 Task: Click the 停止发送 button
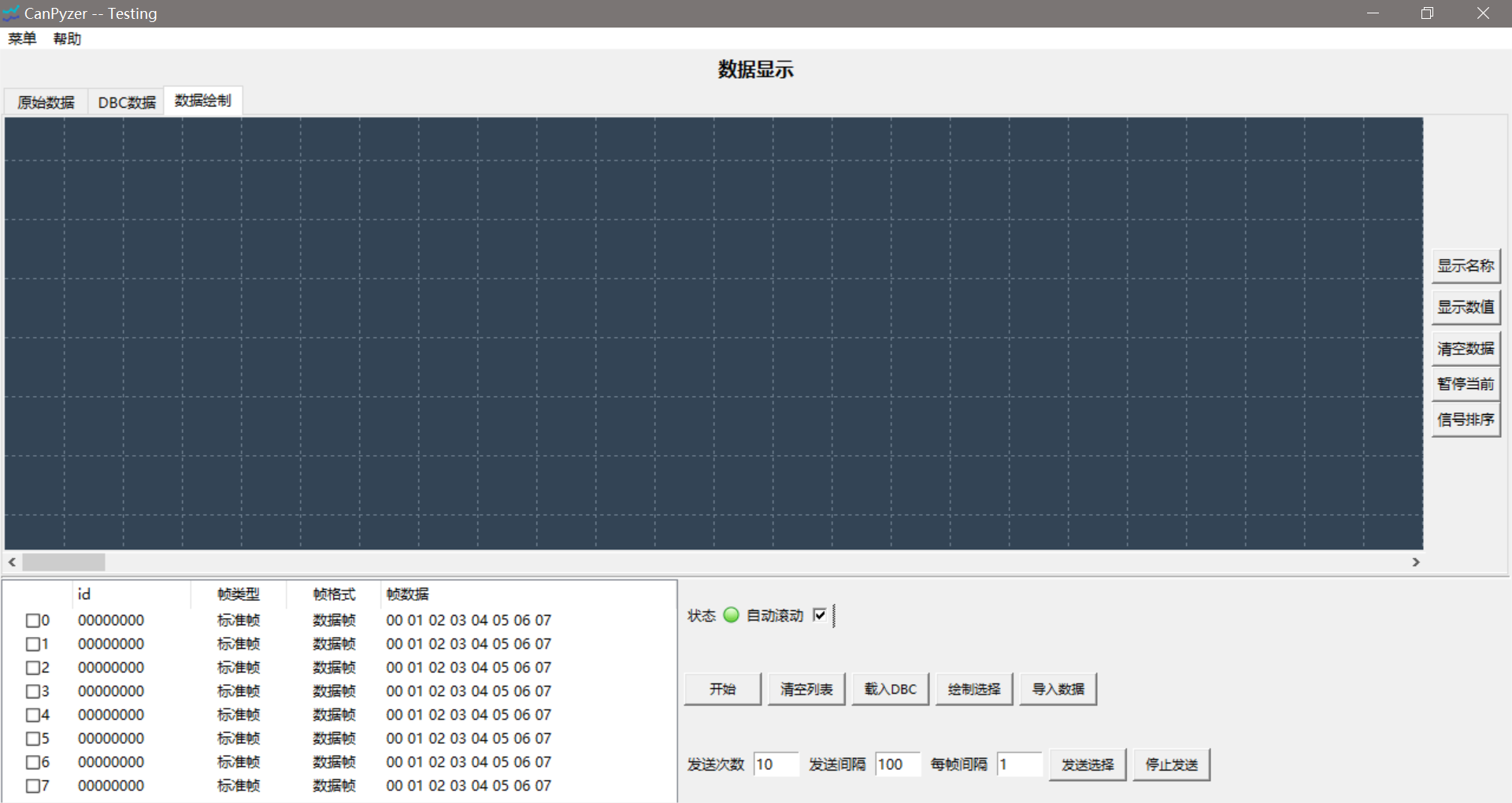click(x=1172, y=764)
